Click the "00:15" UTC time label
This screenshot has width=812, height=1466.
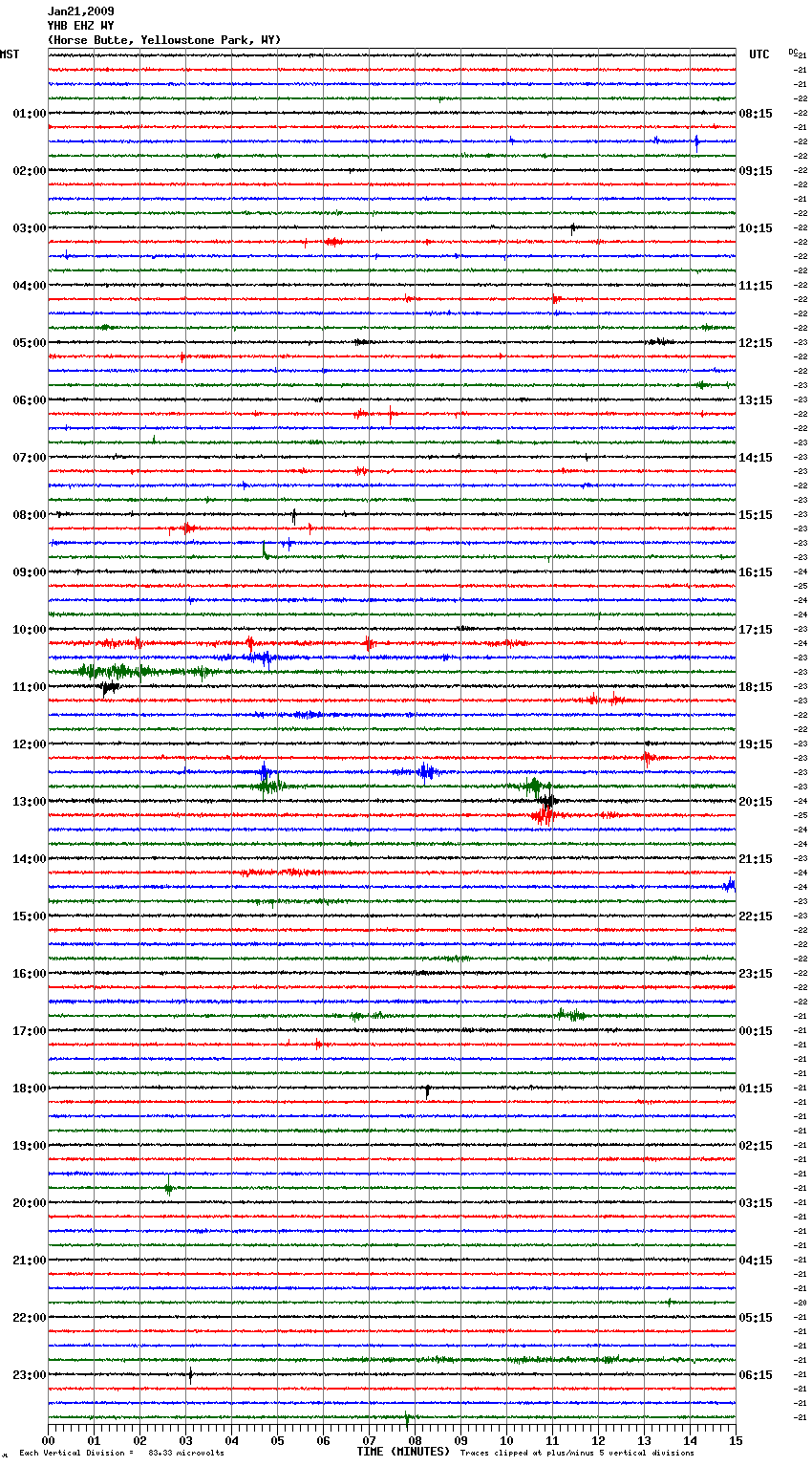756,1031
